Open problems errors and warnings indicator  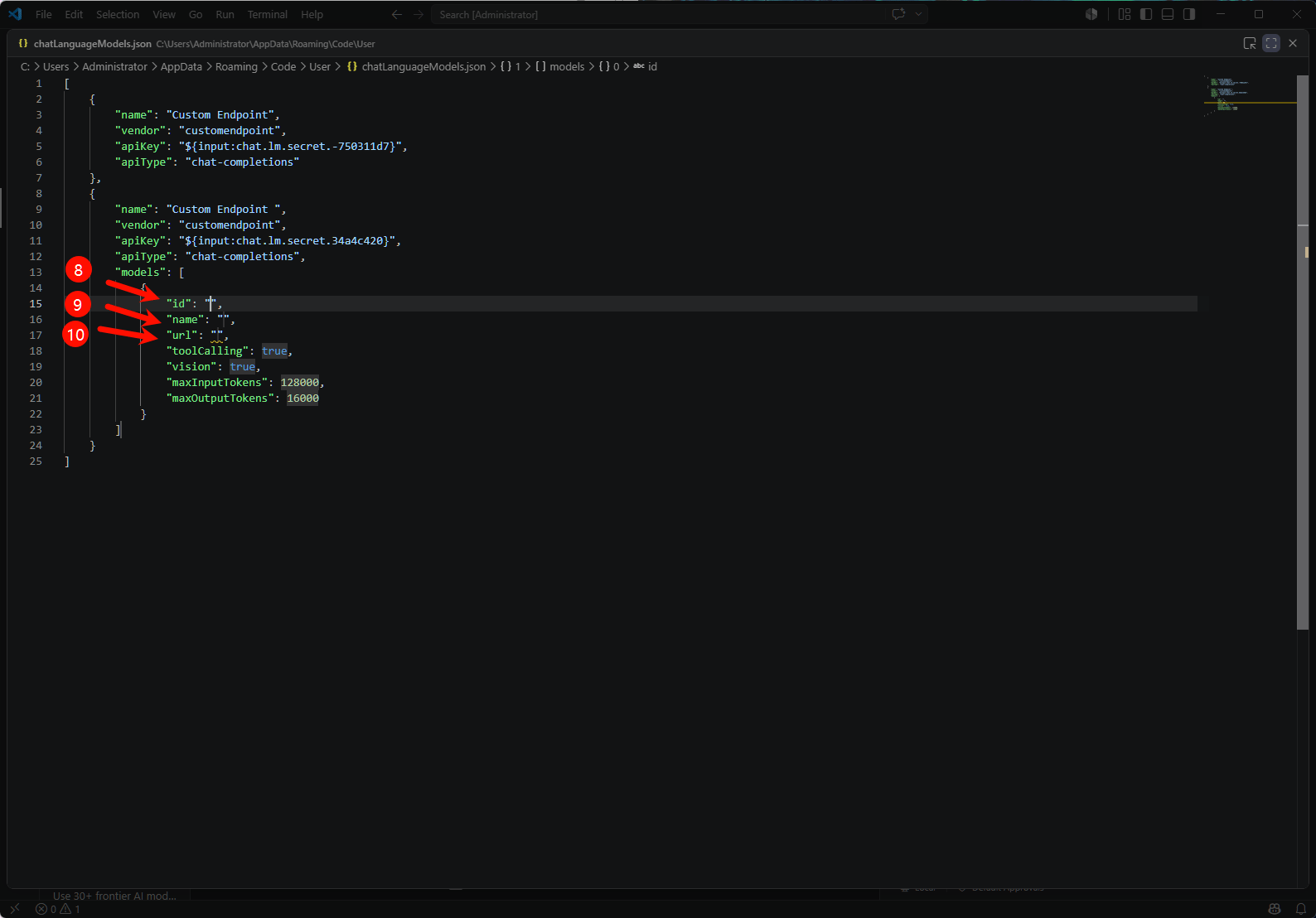click(58, 909)
